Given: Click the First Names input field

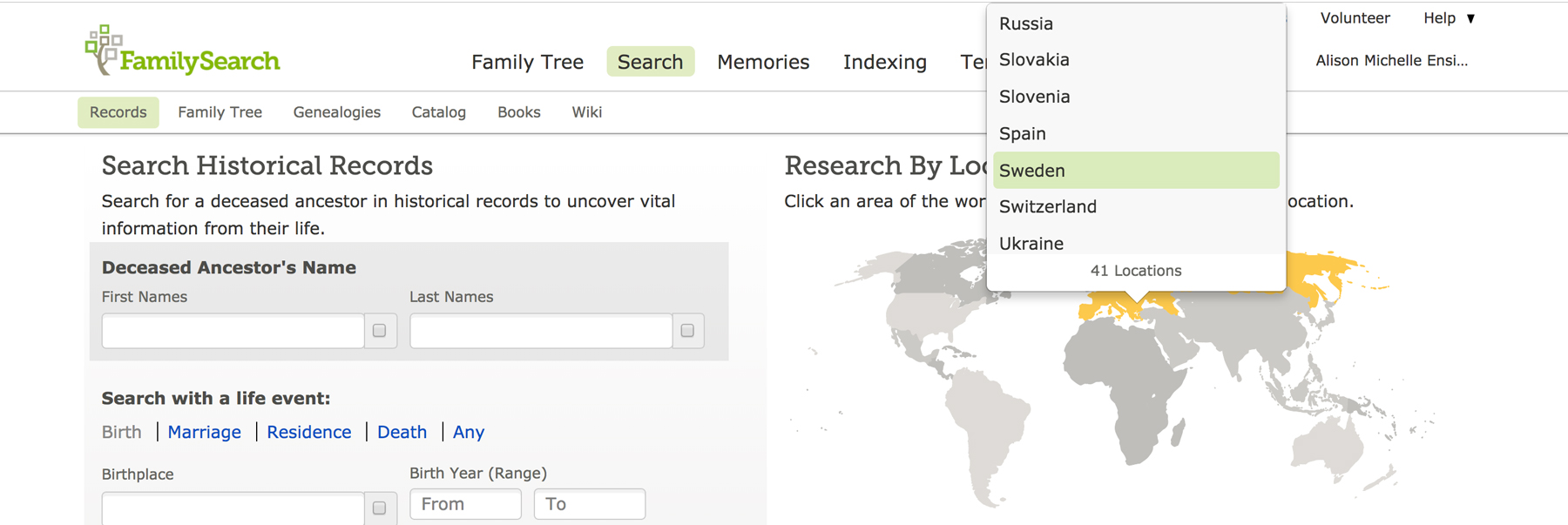Looking at the screenshot, I should 233,331.
